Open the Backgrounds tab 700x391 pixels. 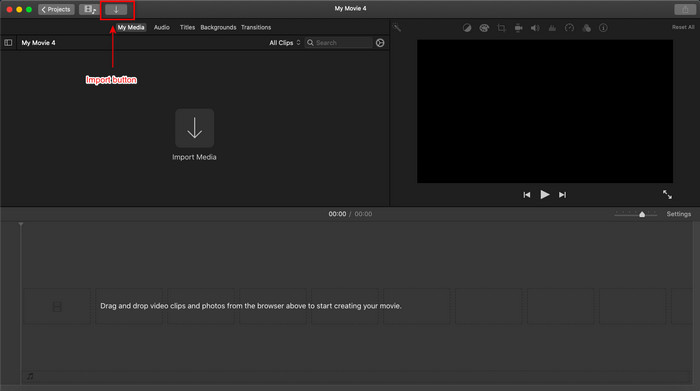tap(218, 27)
